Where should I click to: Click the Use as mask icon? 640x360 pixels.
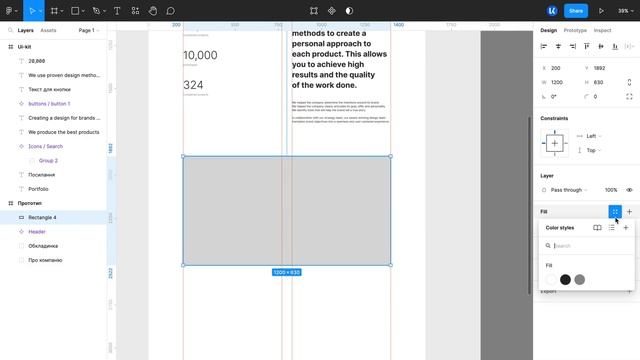[349, 11]
